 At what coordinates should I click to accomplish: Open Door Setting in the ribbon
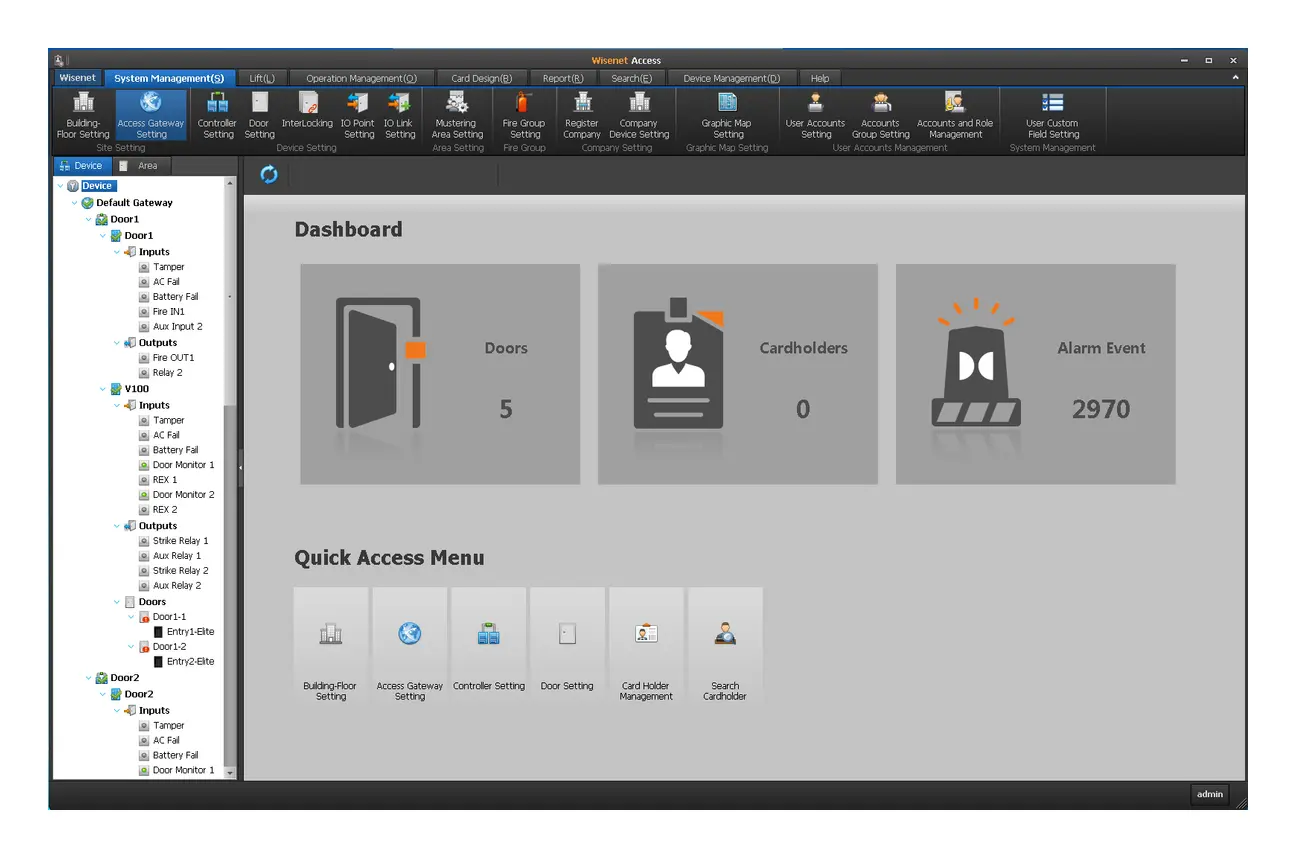259,116
